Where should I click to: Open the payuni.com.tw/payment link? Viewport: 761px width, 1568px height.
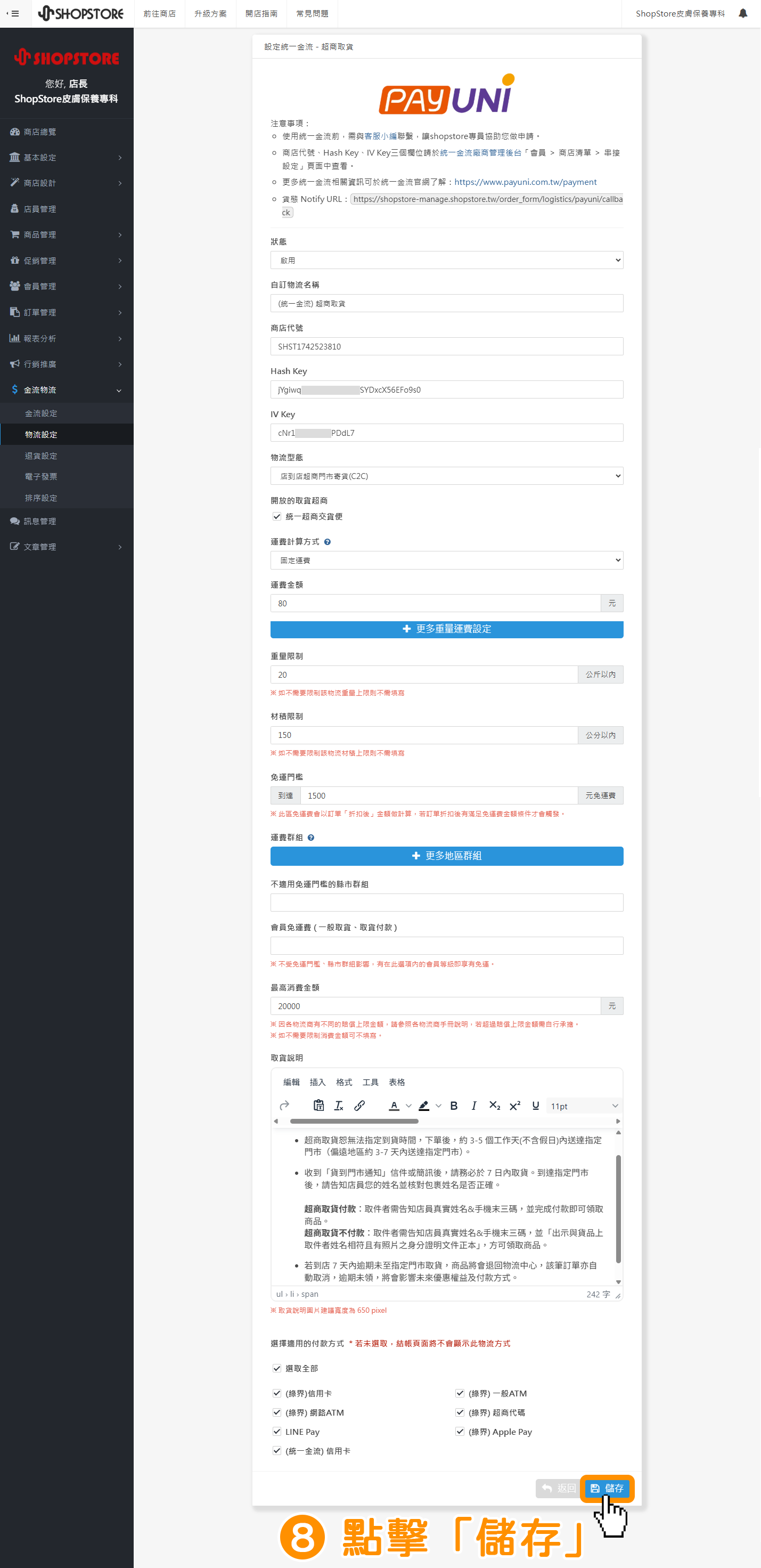click(x=526, y=182)
